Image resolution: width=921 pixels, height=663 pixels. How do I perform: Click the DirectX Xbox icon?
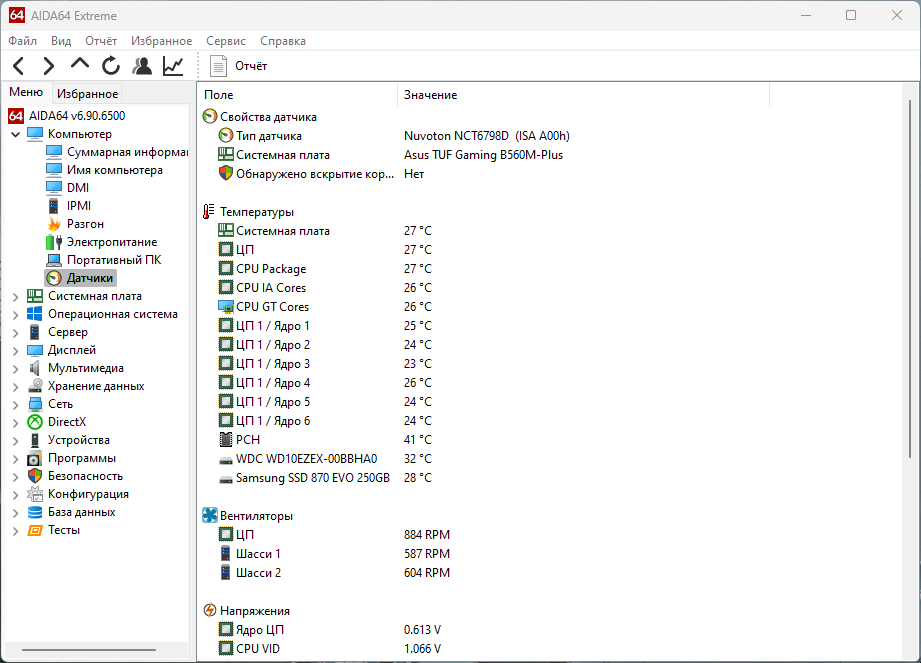click(x=35, y=422)
